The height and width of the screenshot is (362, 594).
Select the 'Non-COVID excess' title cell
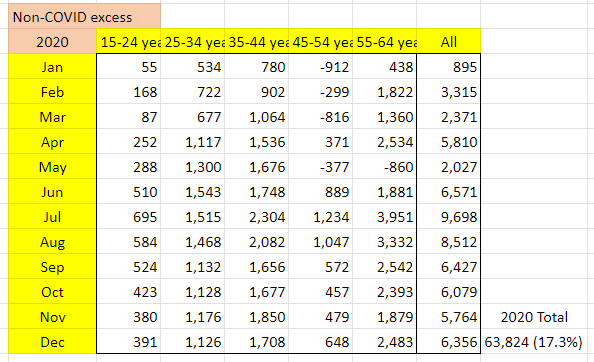pyautogui.click(x=84, y=16)
